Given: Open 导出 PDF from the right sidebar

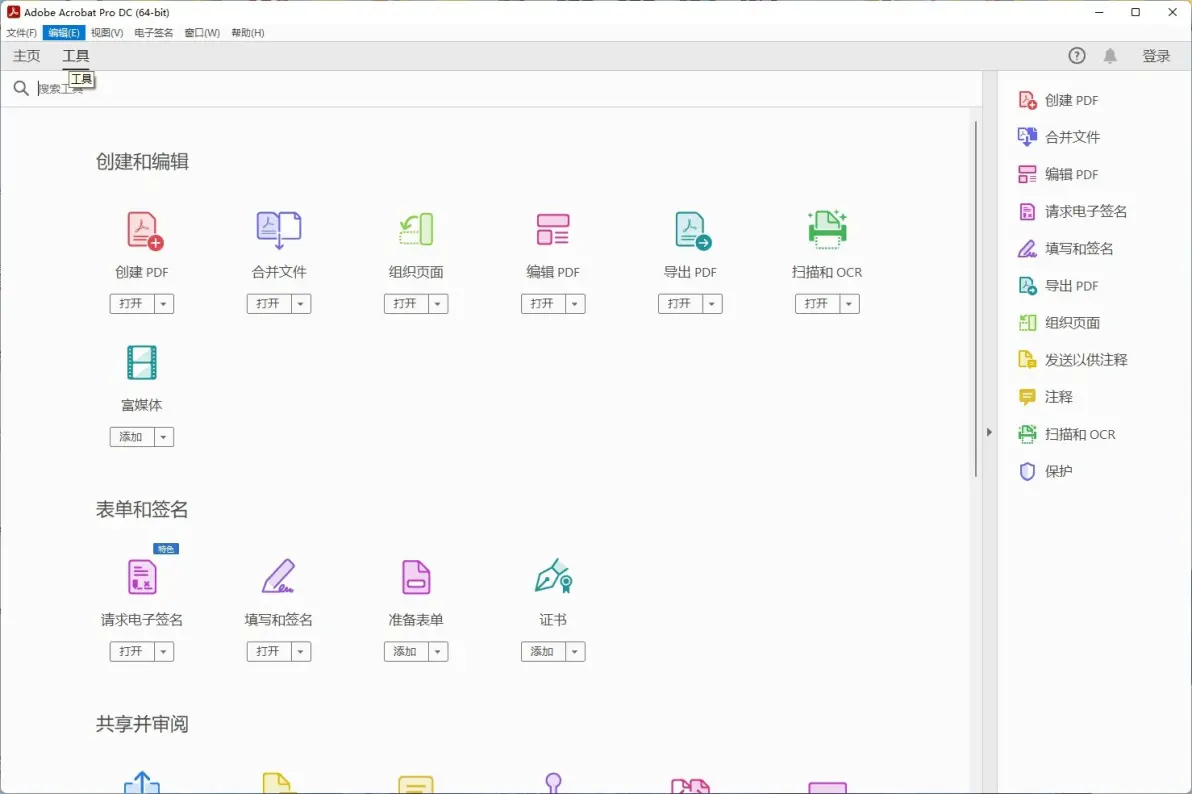Looking at the screenshot, I should 1058,286.
